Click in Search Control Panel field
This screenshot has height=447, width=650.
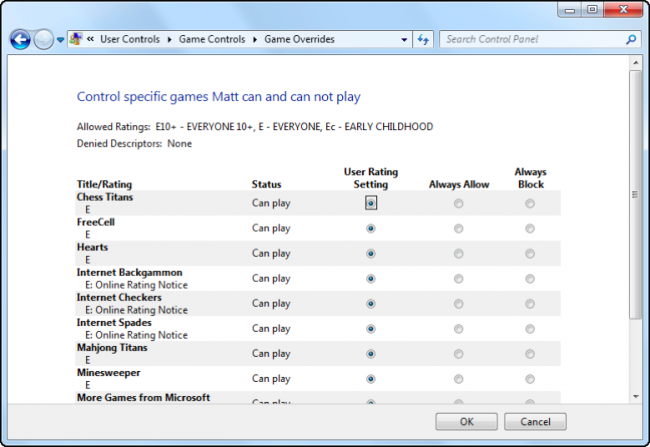pyautogui.click(x=533, y=39)
